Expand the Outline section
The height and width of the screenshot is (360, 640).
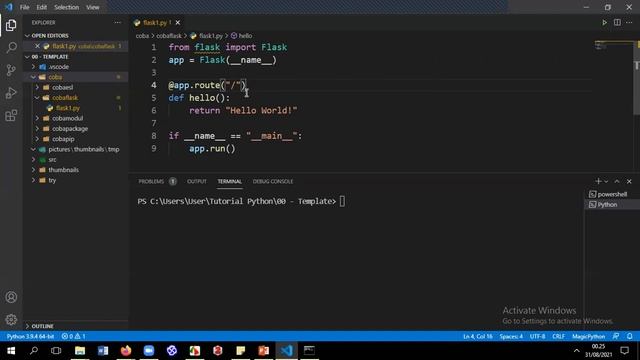(x=75, y=326)
